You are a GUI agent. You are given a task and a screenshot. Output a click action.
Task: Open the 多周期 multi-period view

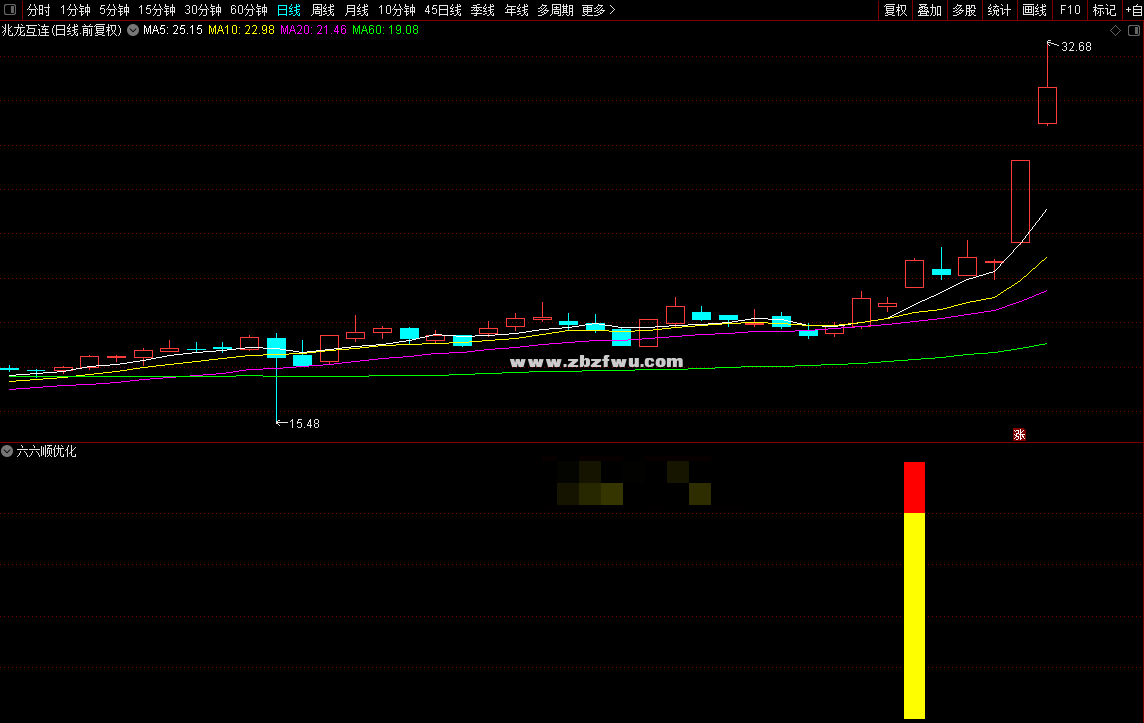[555, 10]
